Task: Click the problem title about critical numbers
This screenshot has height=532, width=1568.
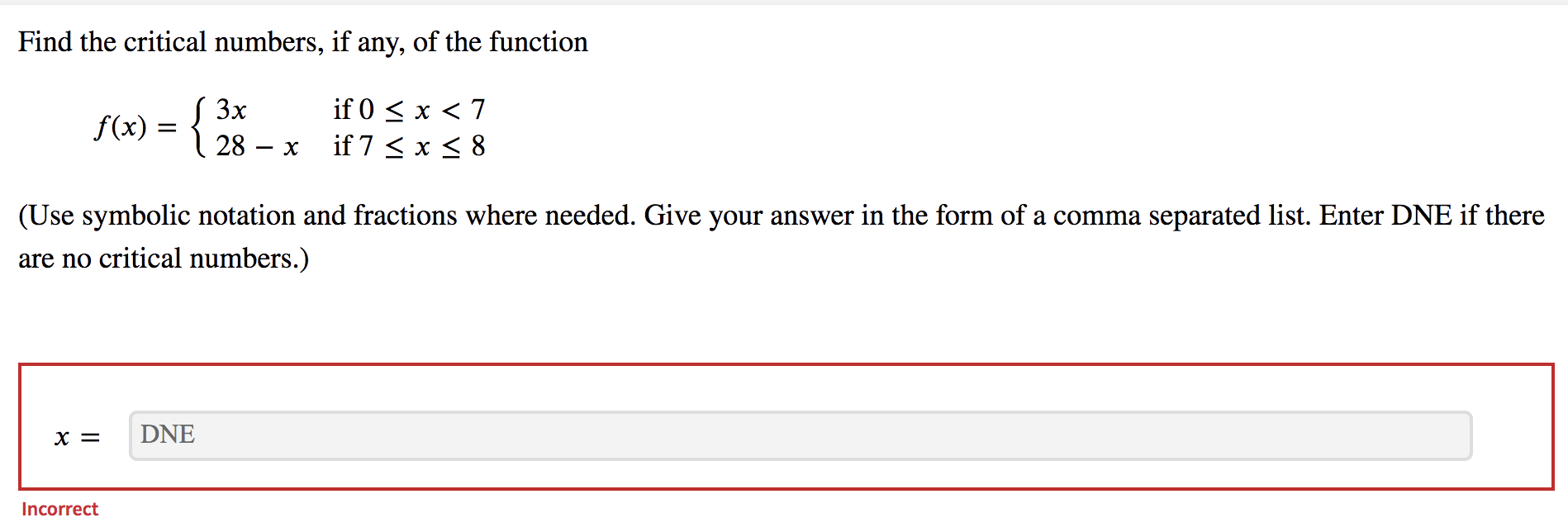Action: (x=302, y=41)
